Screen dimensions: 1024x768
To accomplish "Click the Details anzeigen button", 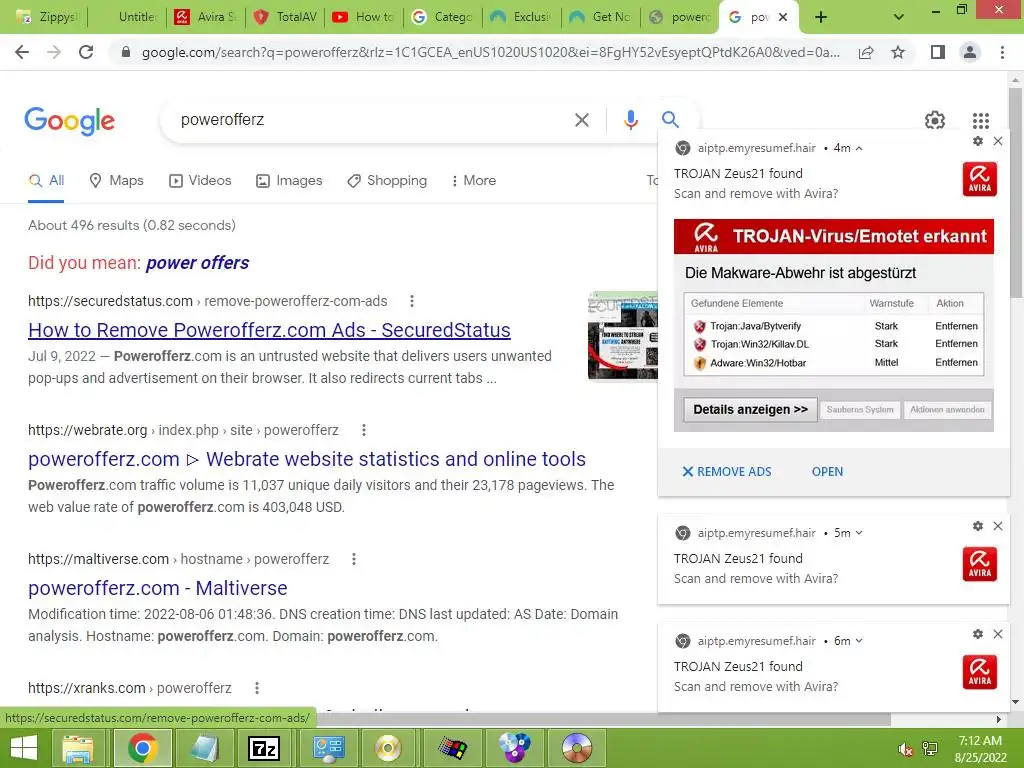I will pos(750,409).
